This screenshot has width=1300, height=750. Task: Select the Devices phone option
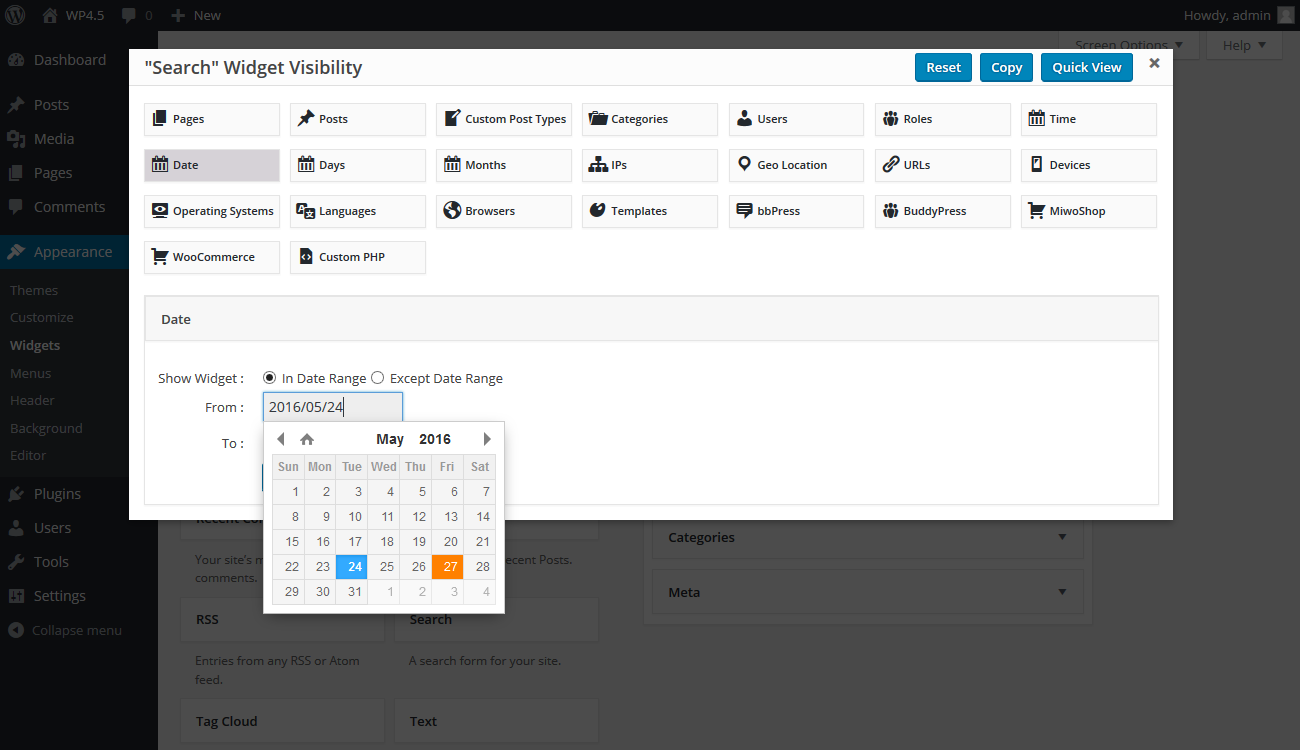tap(1088, 165)
